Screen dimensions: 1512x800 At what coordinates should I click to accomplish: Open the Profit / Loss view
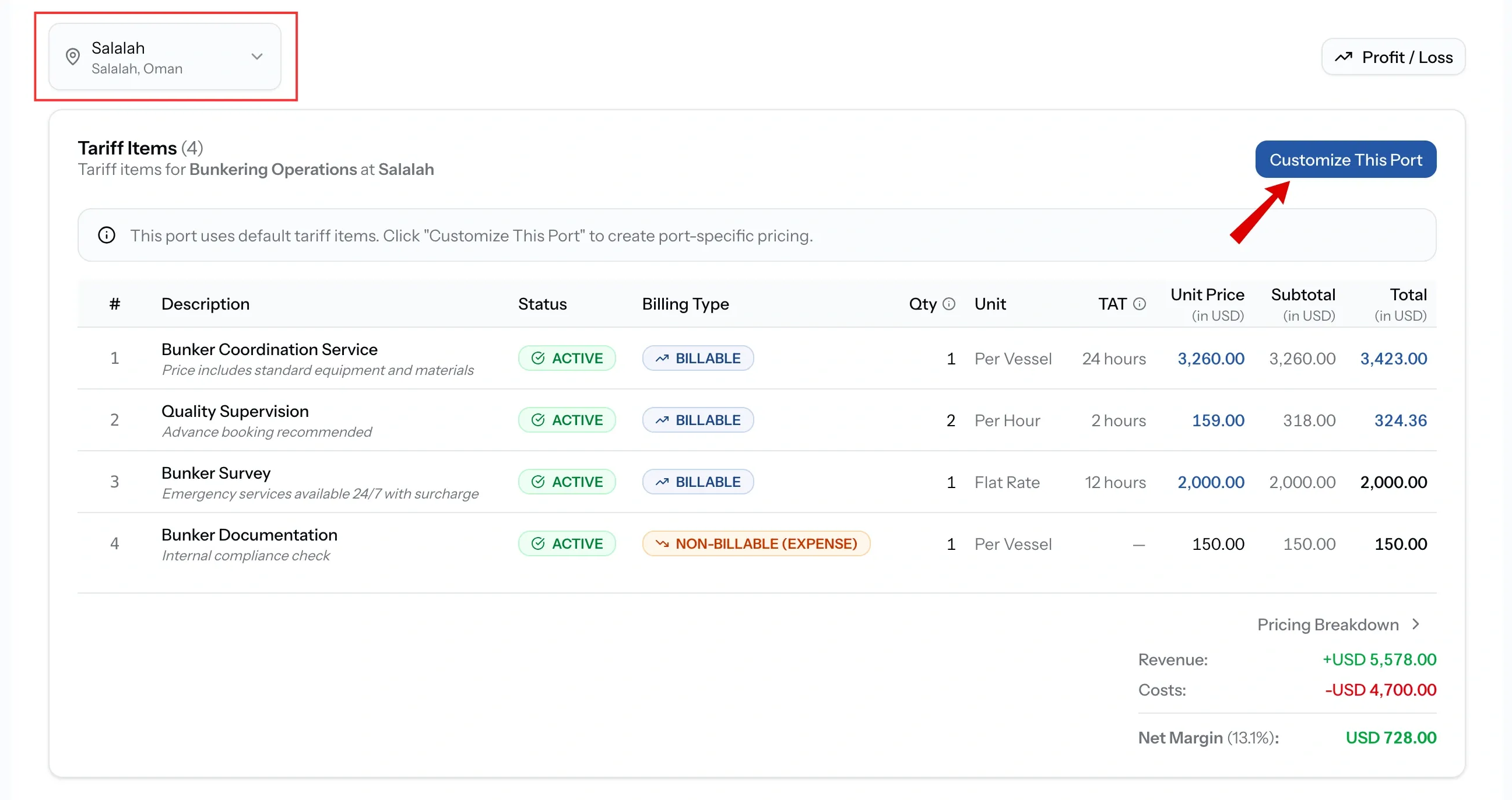(x=1393, y=57)
